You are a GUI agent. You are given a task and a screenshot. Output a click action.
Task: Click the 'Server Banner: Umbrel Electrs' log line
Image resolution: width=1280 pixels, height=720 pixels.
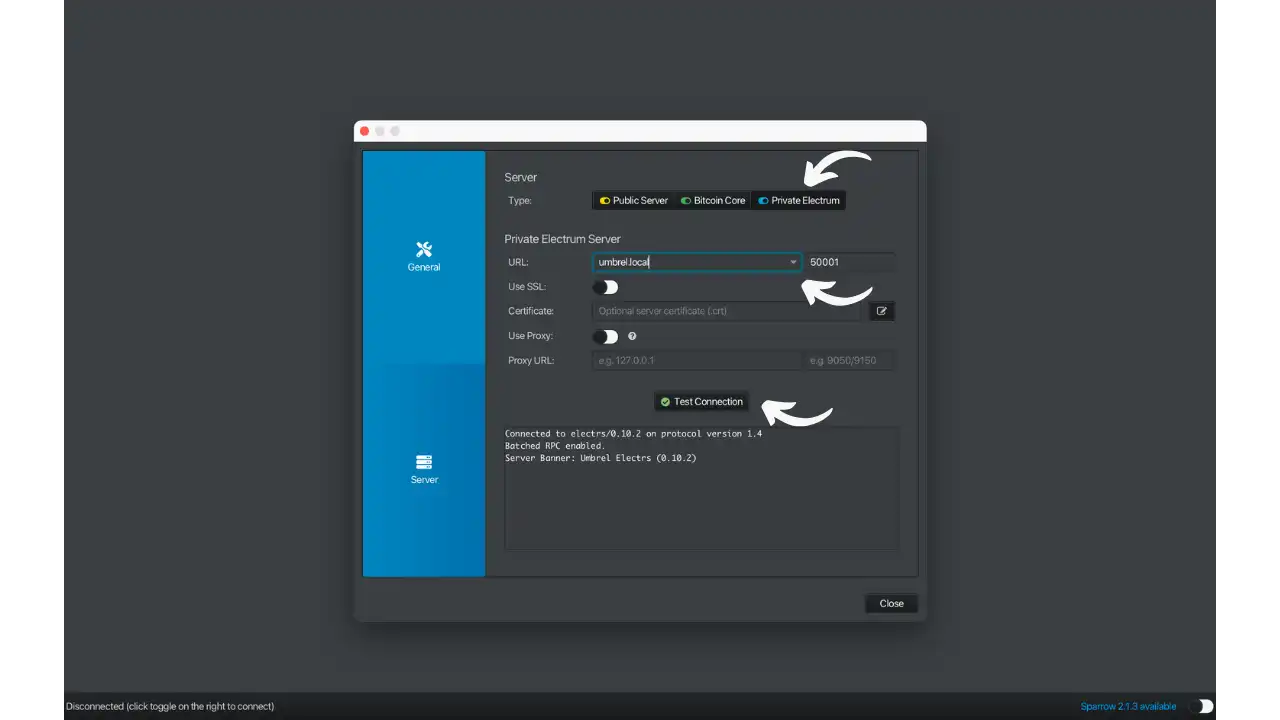(600, 458)
